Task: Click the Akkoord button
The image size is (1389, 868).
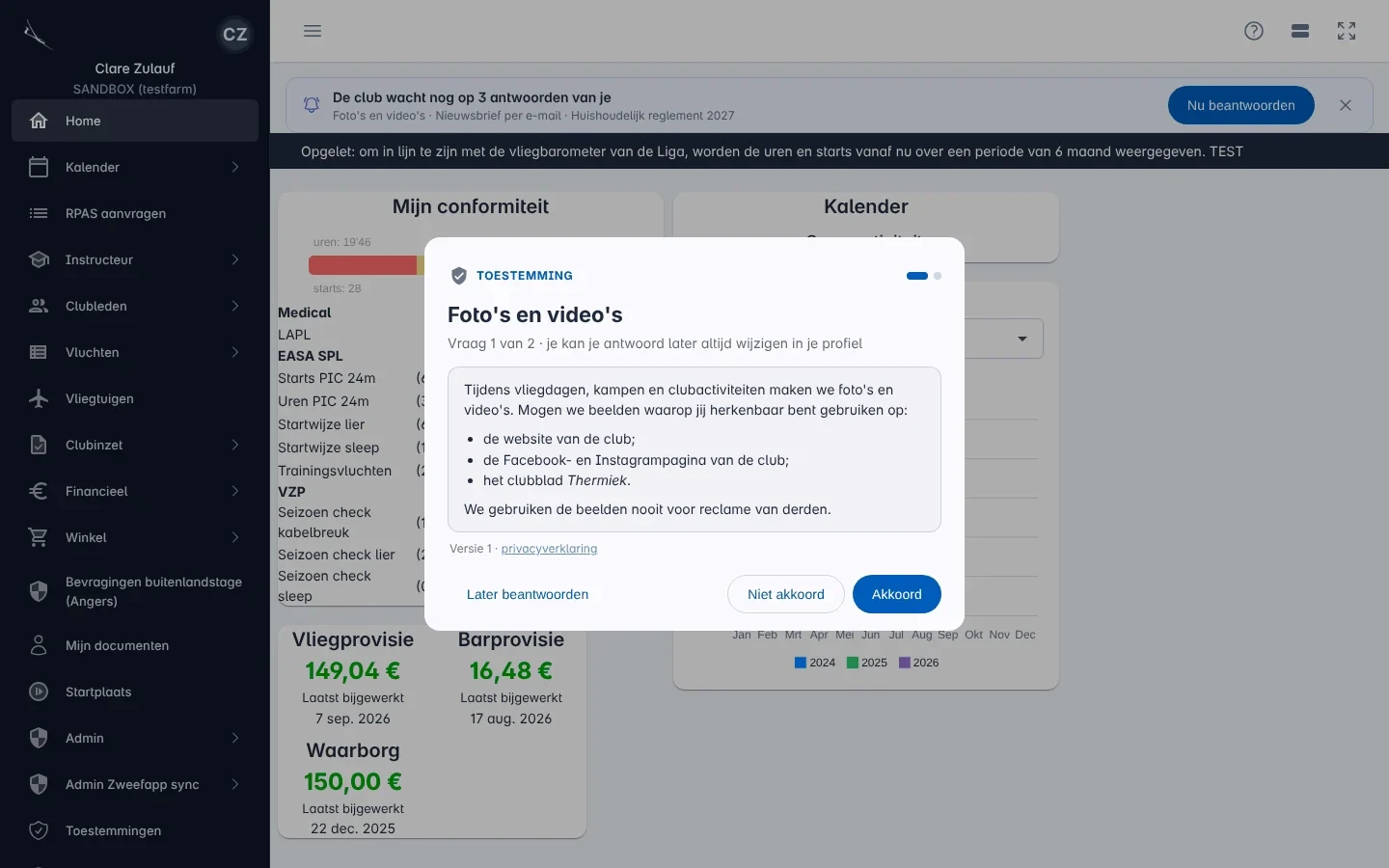Action: click(x=897, y=594)
